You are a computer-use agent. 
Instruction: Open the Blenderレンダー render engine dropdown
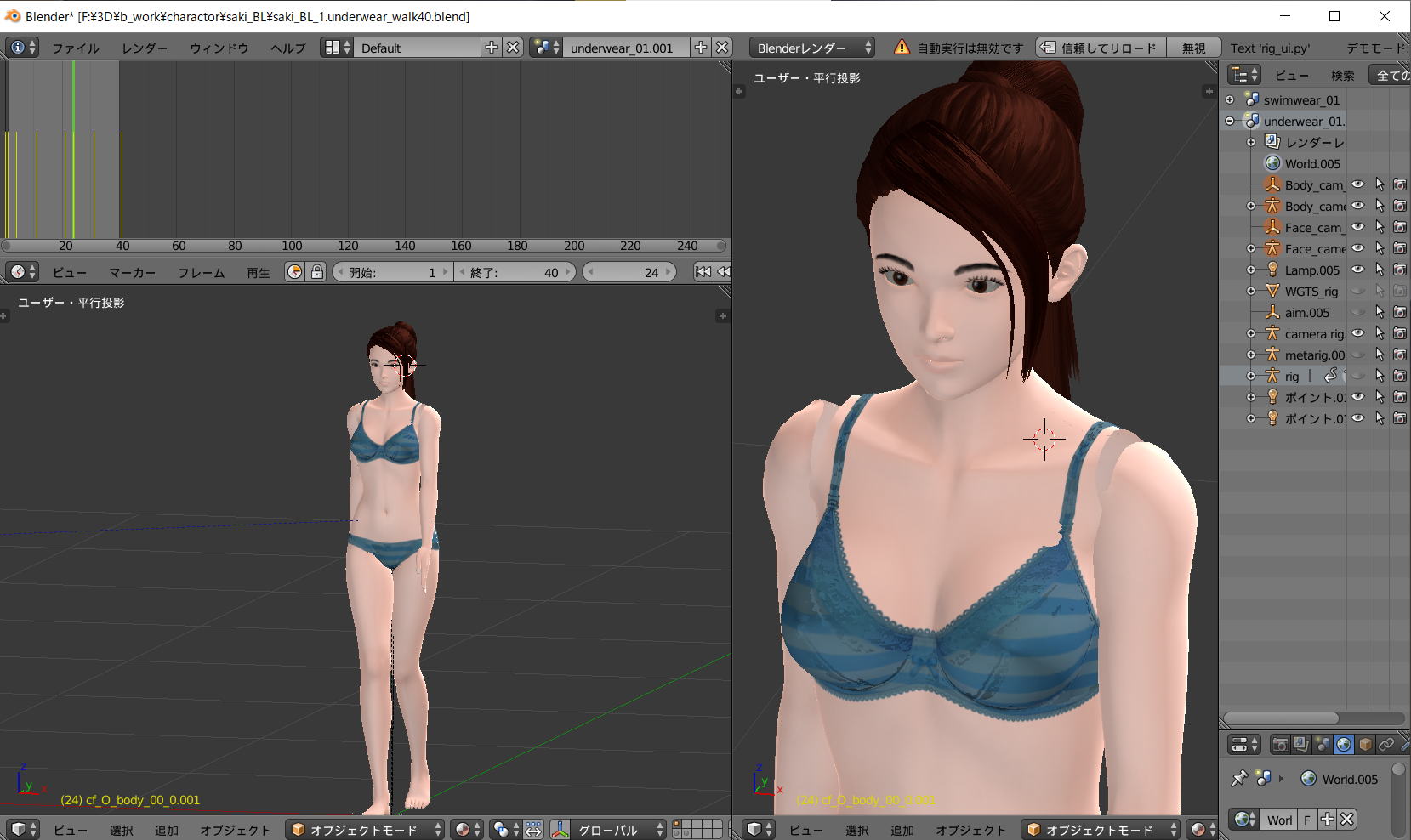click(x=812, y=48)
